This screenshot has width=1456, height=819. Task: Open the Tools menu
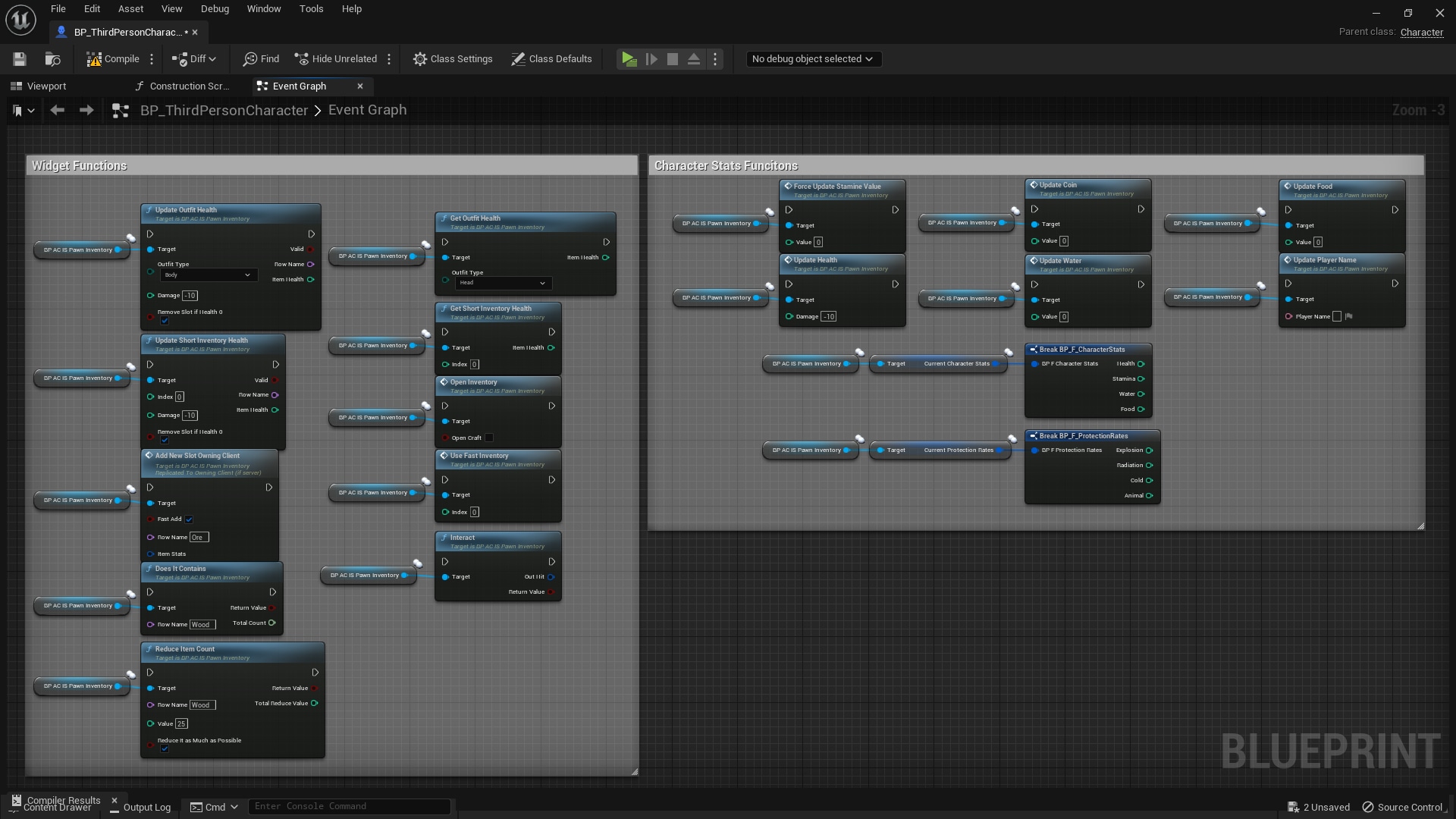pos(311,8)
